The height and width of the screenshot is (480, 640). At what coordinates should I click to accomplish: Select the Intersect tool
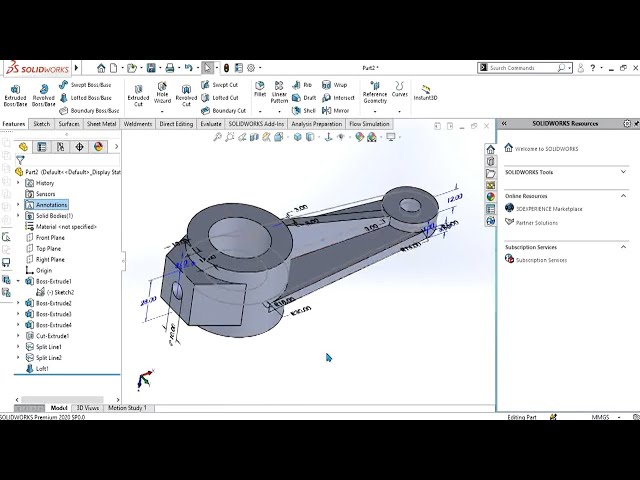tap(338, 98)
